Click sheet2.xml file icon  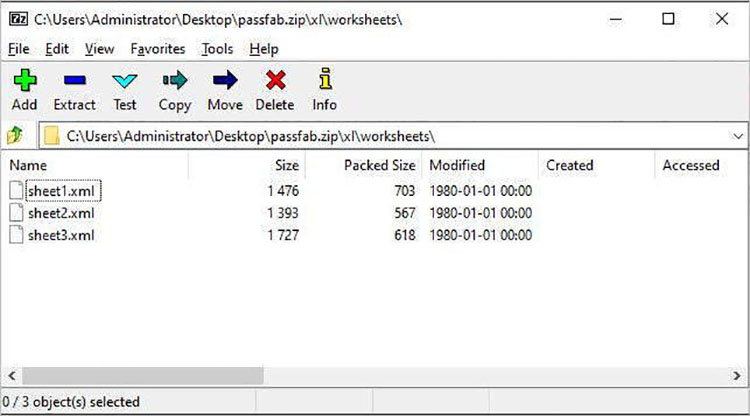[x=16, y=212]
